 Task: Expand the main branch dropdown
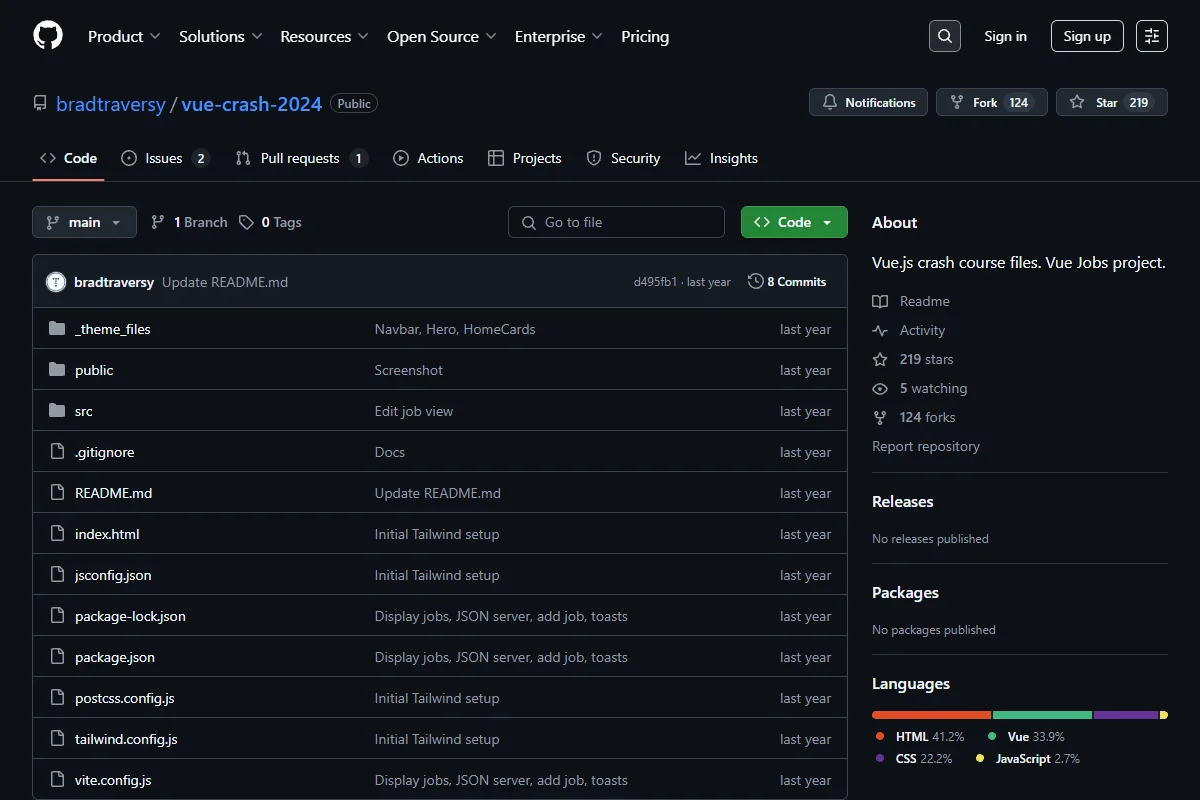click(84, 222)
